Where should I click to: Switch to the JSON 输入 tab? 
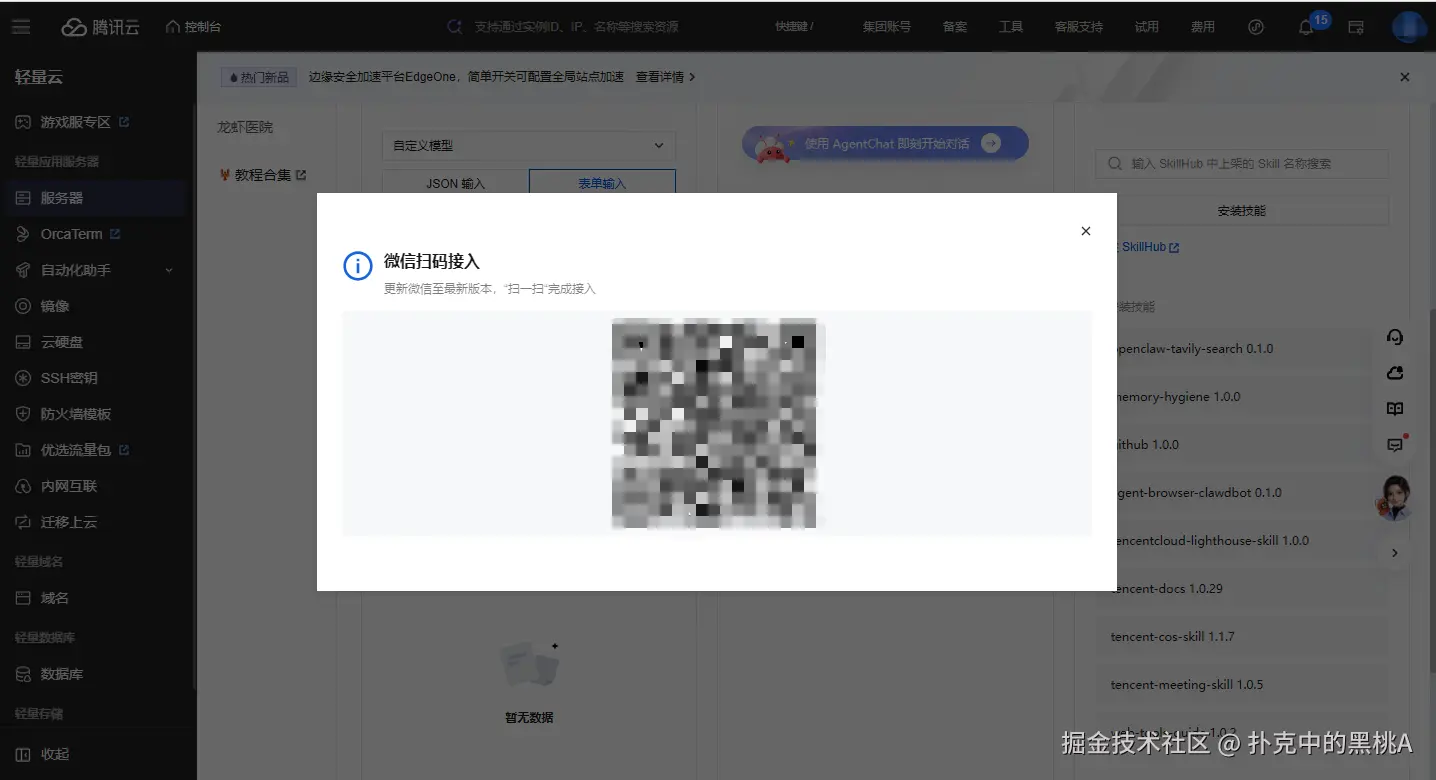click(x=455, y=182)
